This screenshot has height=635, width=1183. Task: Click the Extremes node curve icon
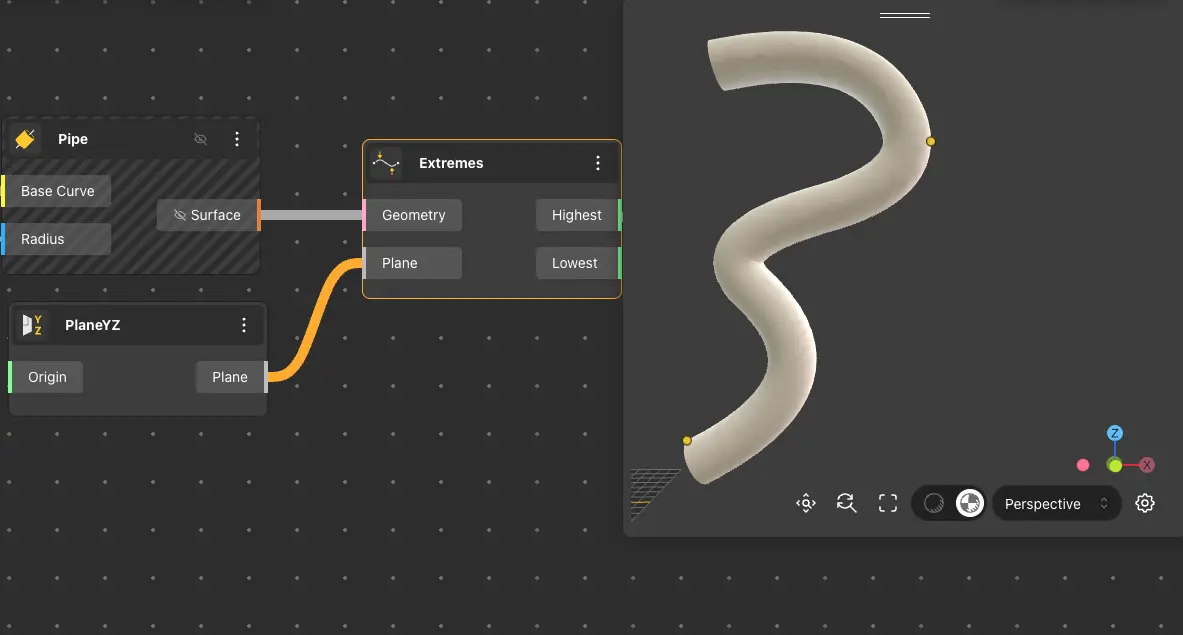tap(386, 163)
